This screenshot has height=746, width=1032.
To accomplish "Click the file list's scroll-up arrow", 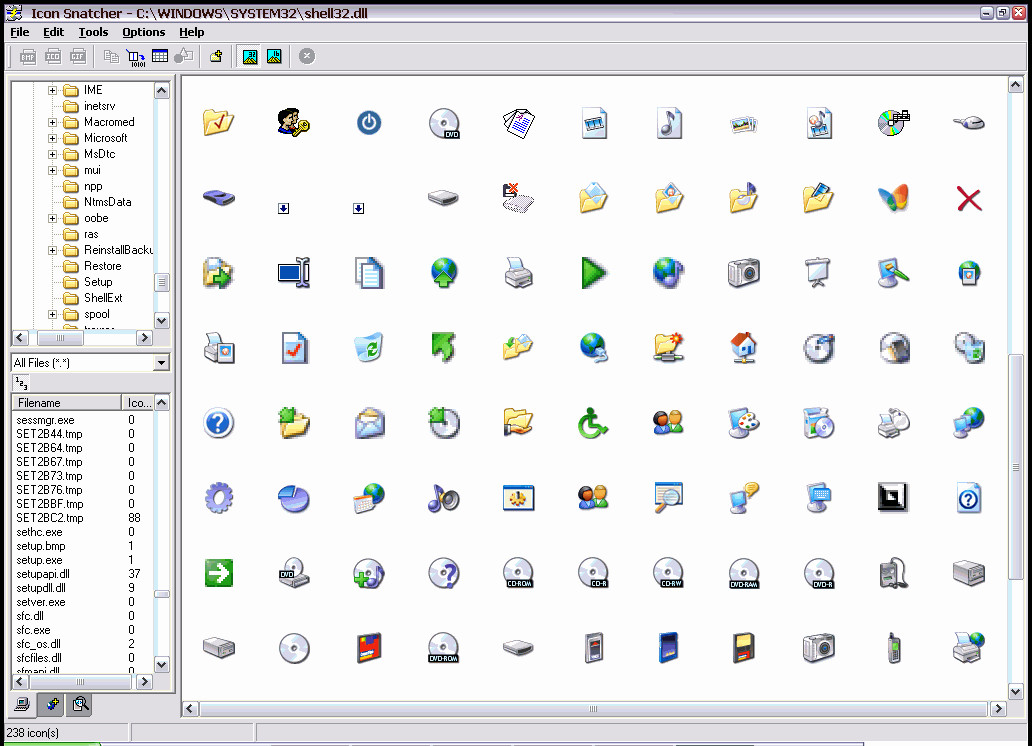I will point(162,403).
